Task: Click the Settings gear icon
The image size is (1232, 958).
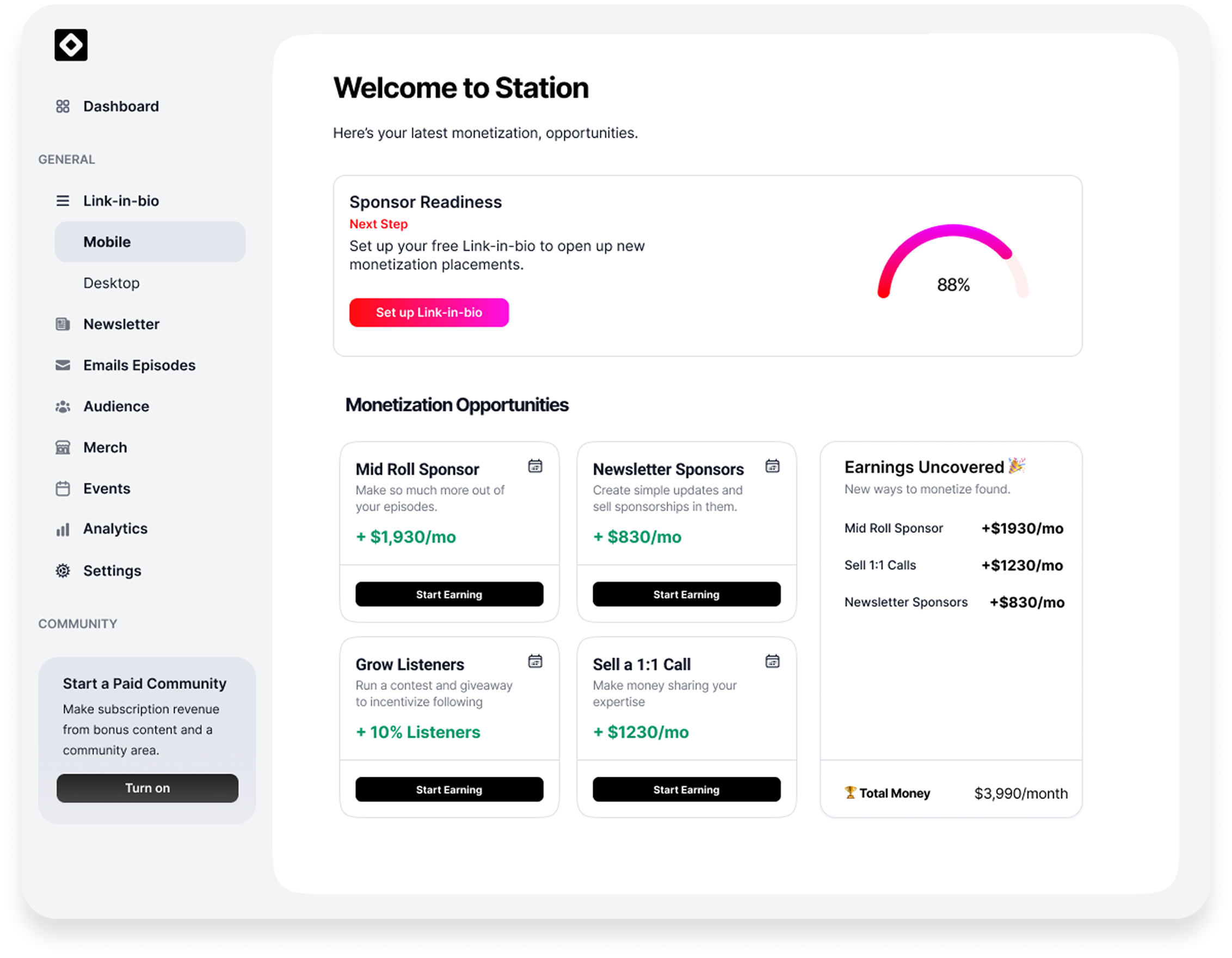Action: [63, 571]
